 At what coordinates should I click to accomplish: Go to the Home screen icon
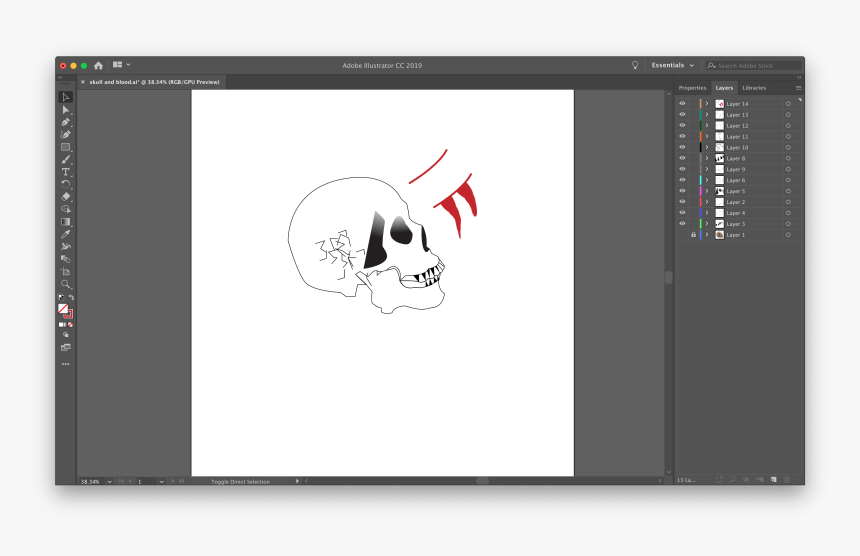pyautogui.click(x=98, y=65)
